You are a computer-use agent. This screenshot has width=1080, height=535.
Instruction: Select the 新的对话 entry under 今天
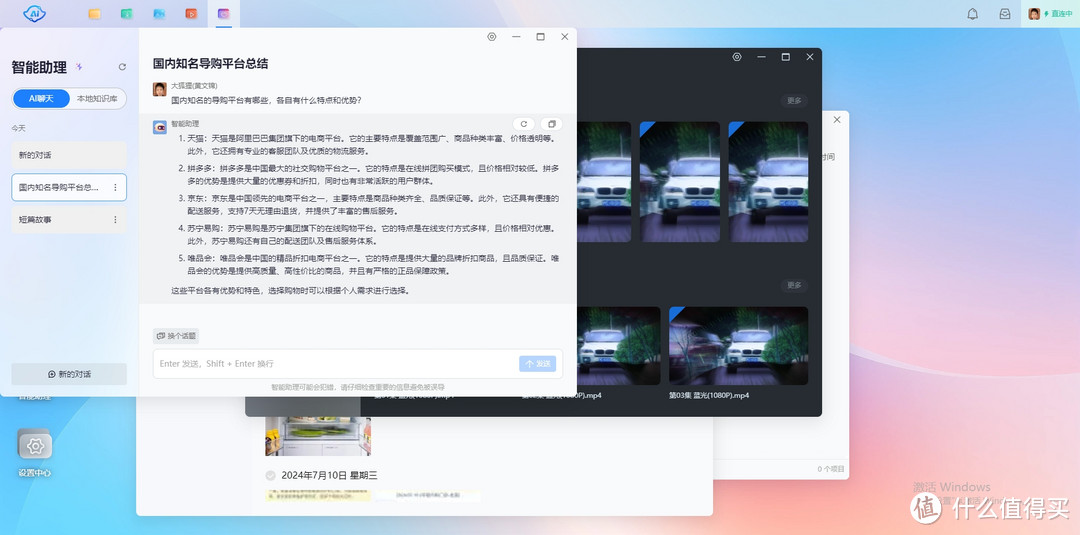(x=69, y=155)
